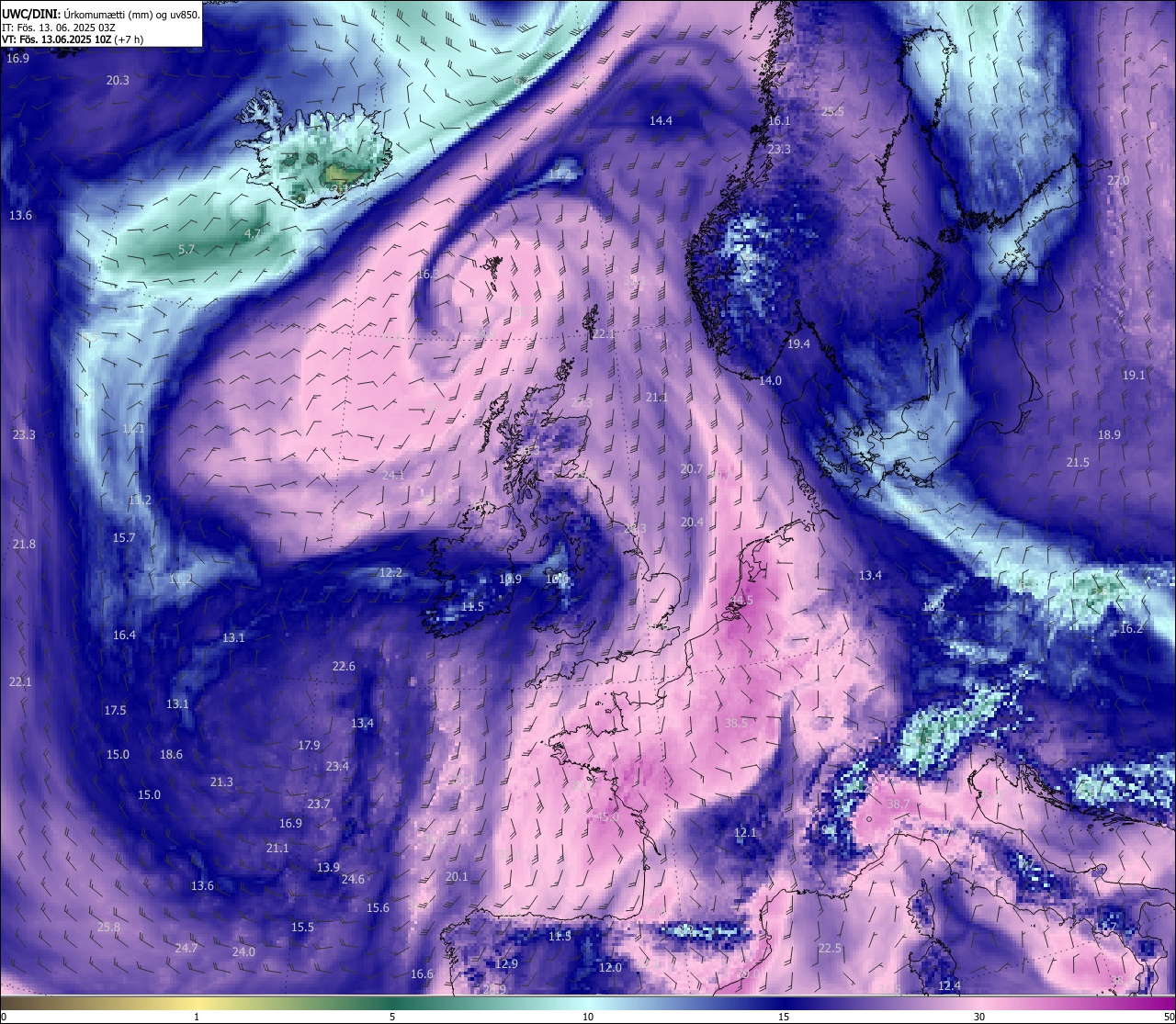The image size is (1176, 1024).
Task: Click the 13.9 value in the Atlantic
Action: tap(328, 867)
